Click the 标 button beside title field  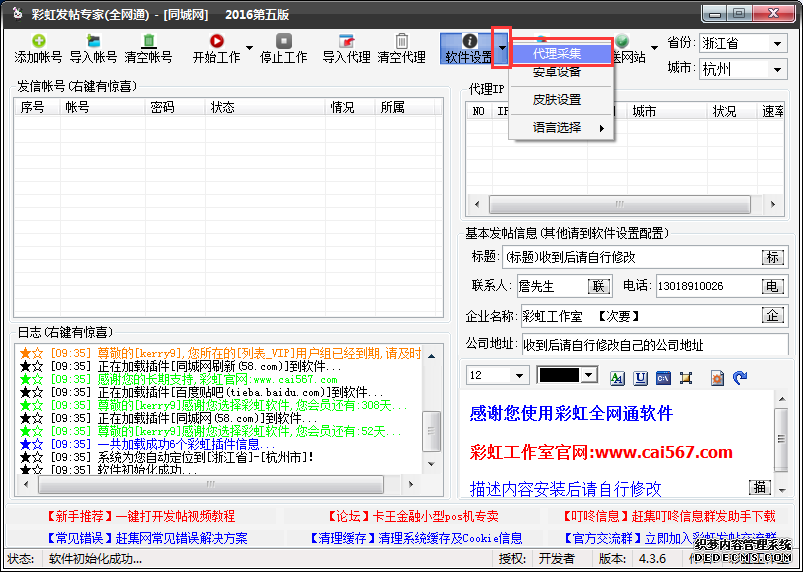772,257
